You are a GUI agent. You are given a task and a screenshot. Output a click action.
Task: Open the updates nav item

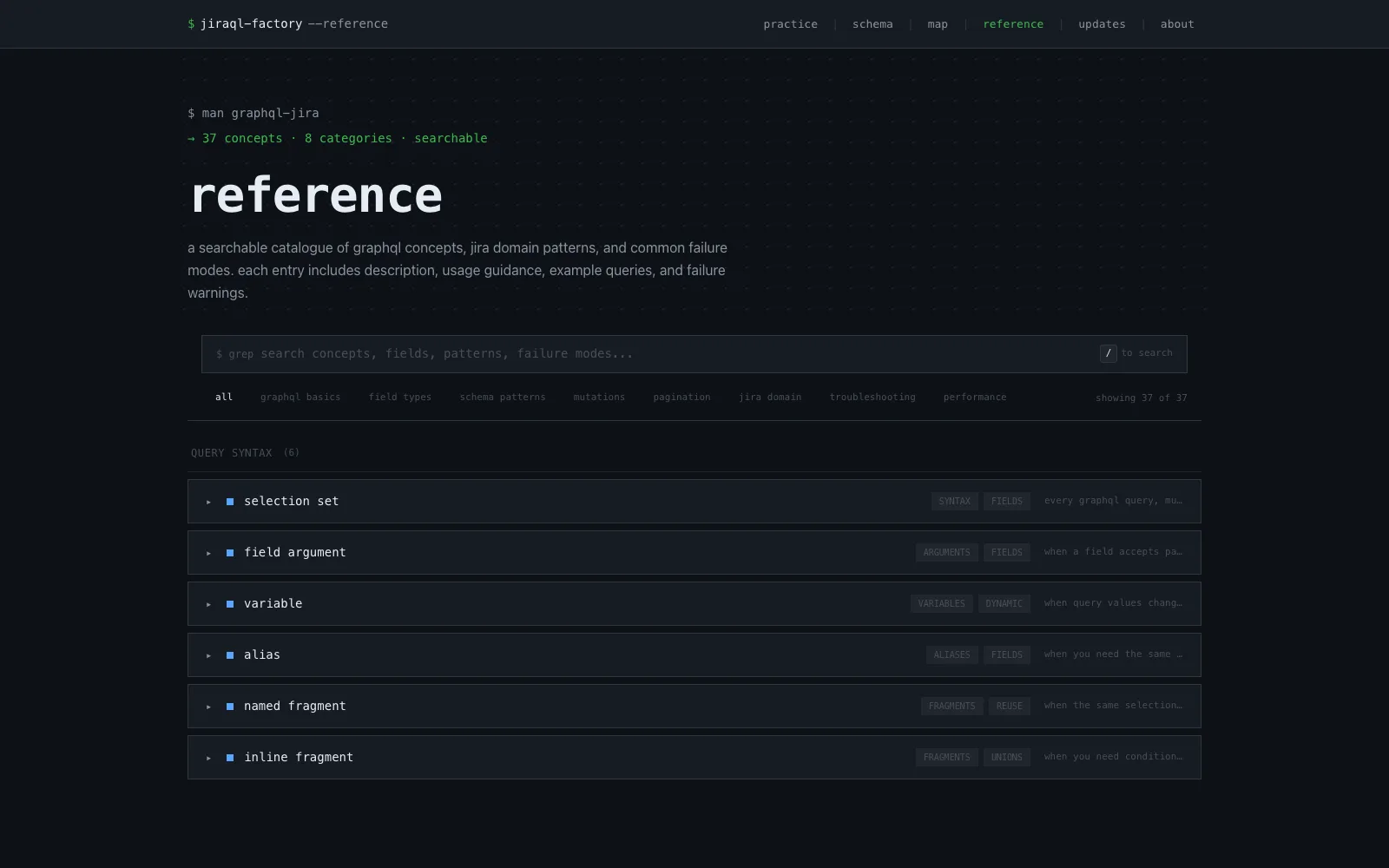click(x=1102, y=24)
